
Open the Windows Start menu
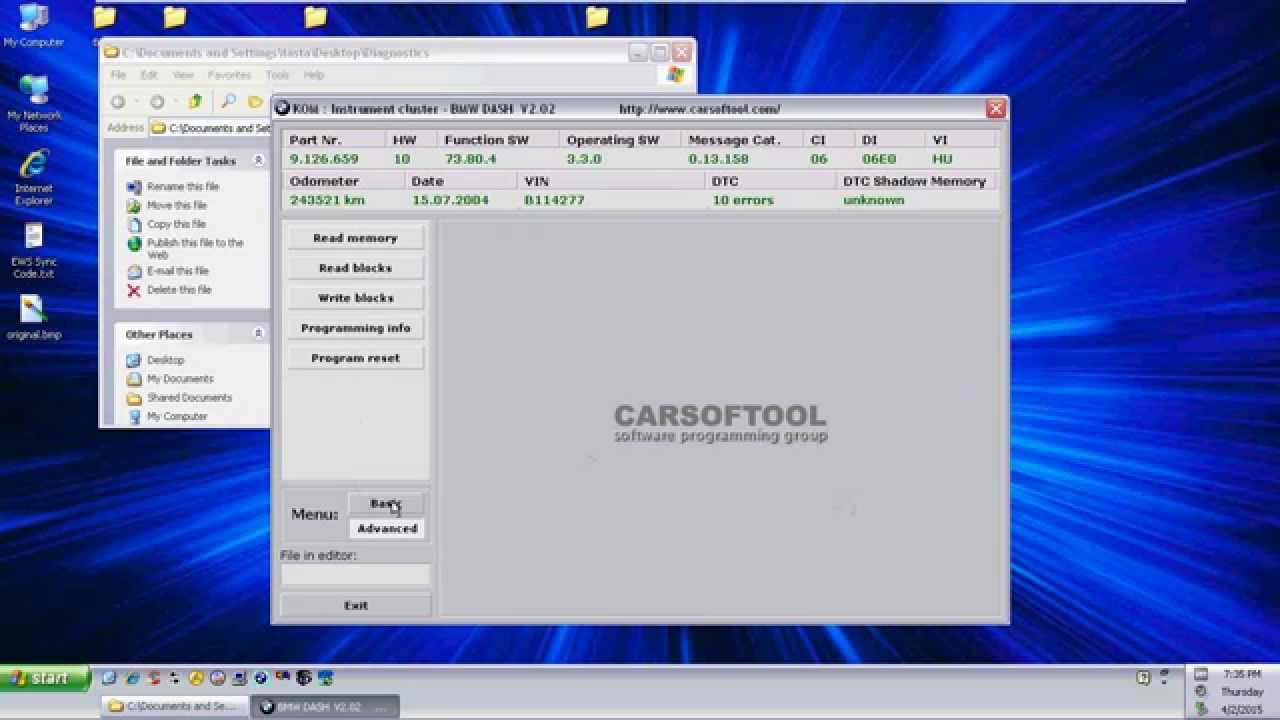(44, 678)
